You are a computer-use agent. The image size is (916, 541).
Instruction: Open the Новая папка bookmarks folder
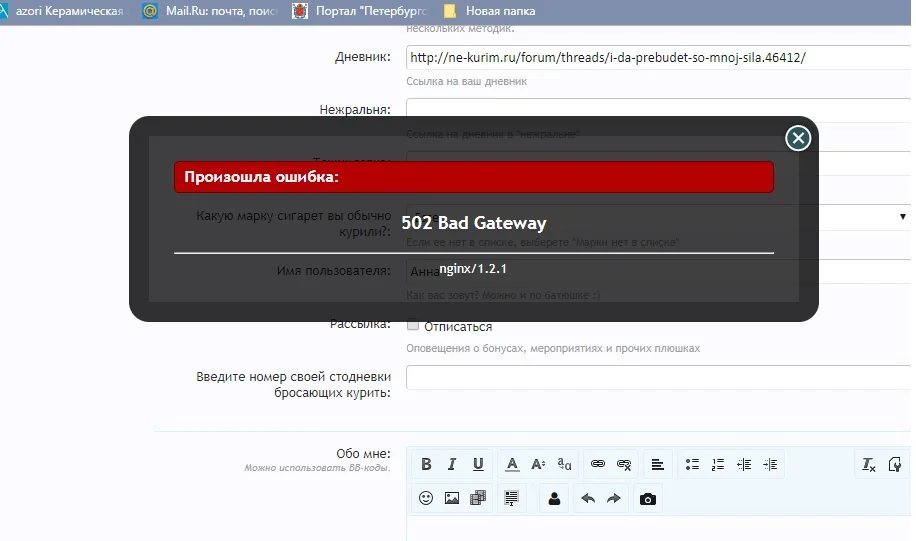[x=490, y=11]
